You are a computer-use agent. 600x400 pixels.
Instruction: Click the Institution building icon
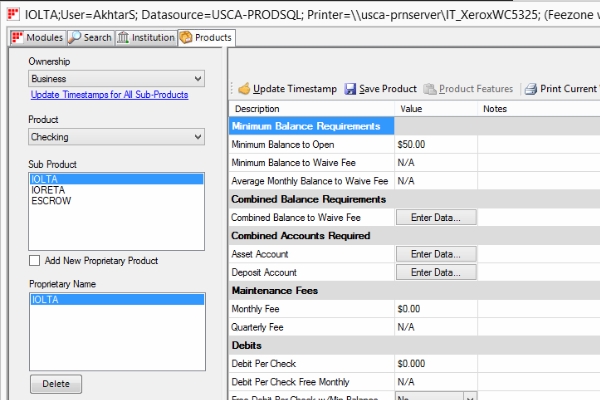[x=123, y=38]
